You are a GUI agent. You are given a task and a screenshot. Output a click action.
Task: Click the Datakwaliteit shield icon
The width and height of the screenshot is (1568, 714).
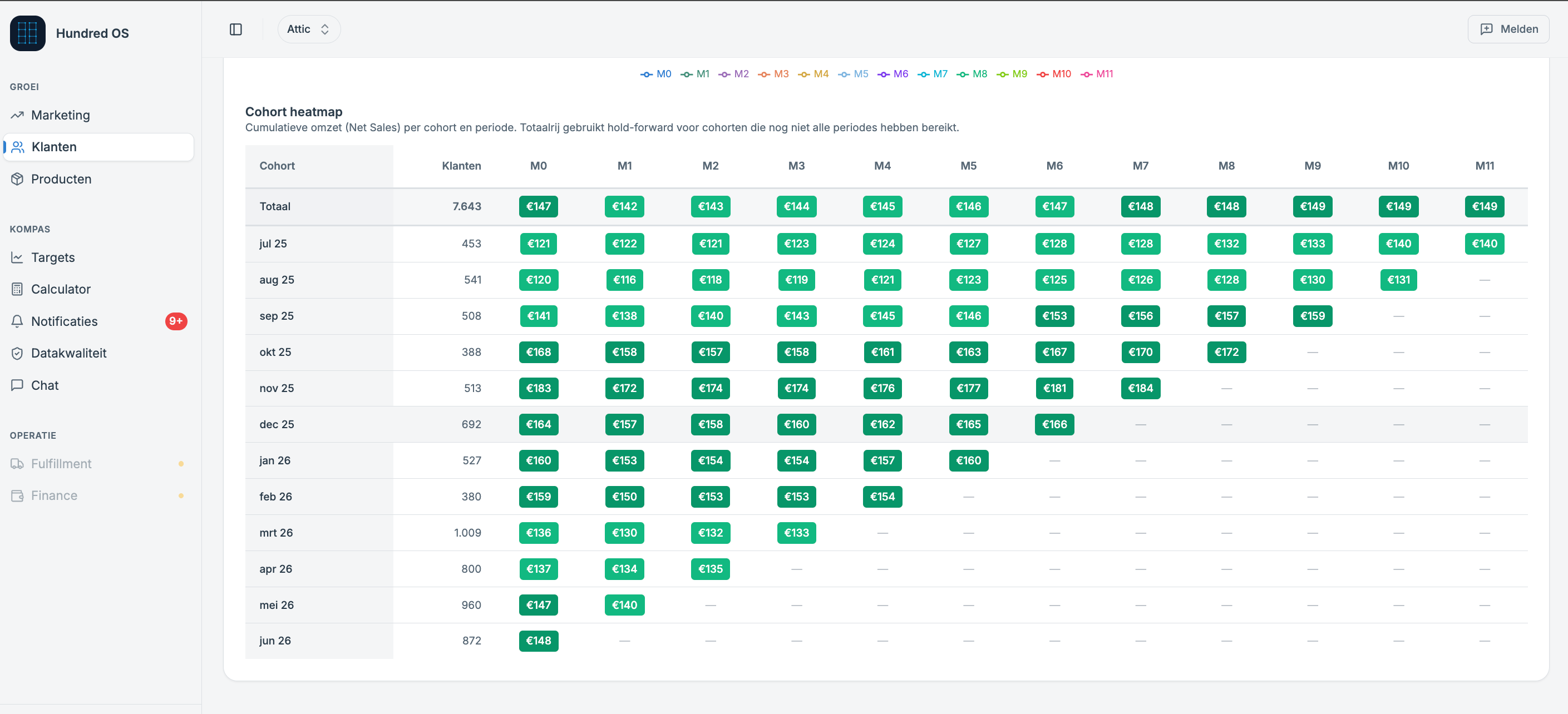coord(17,353)
